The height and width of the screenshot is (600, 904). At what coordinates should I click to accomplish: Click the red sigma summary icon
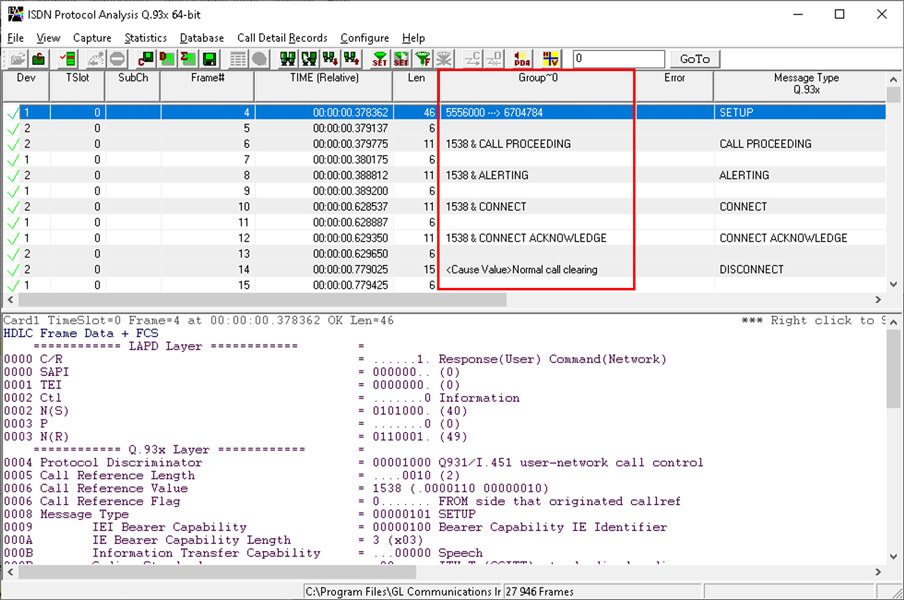[188, 59]
